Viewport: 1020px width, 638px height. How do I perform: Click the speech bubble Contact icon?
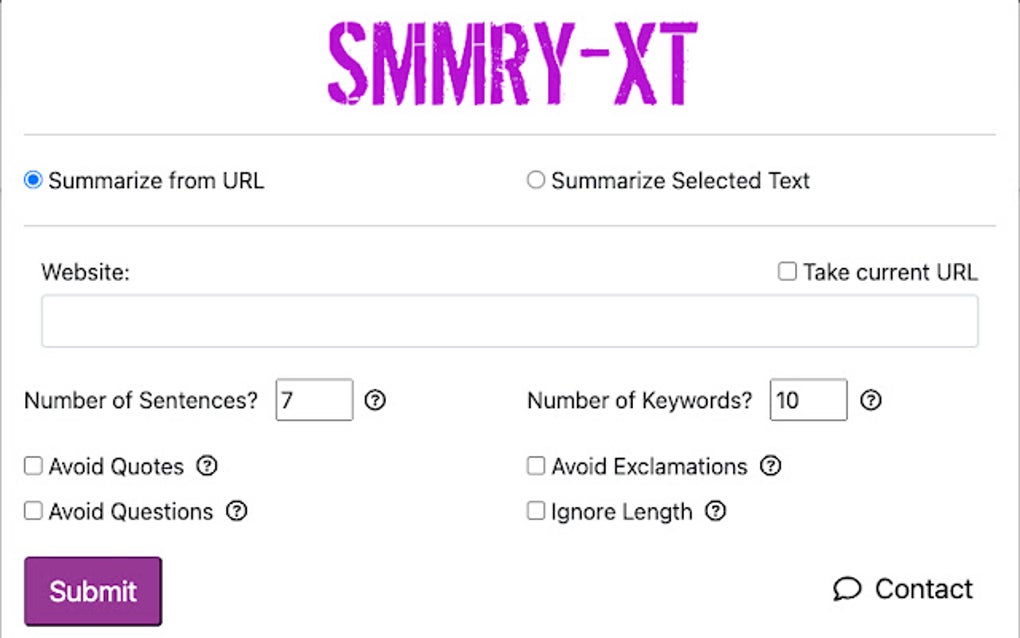tap(849, 589)
